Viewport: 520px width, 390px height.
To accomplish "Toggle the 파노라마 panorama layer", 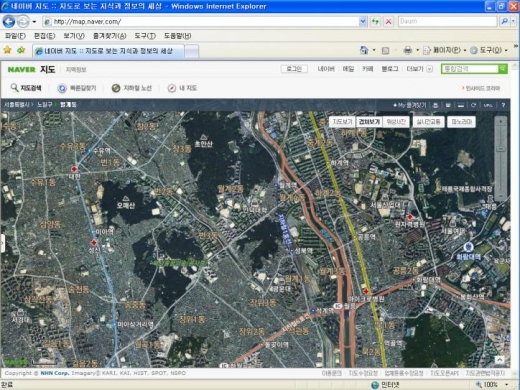I will pos(461,122).
